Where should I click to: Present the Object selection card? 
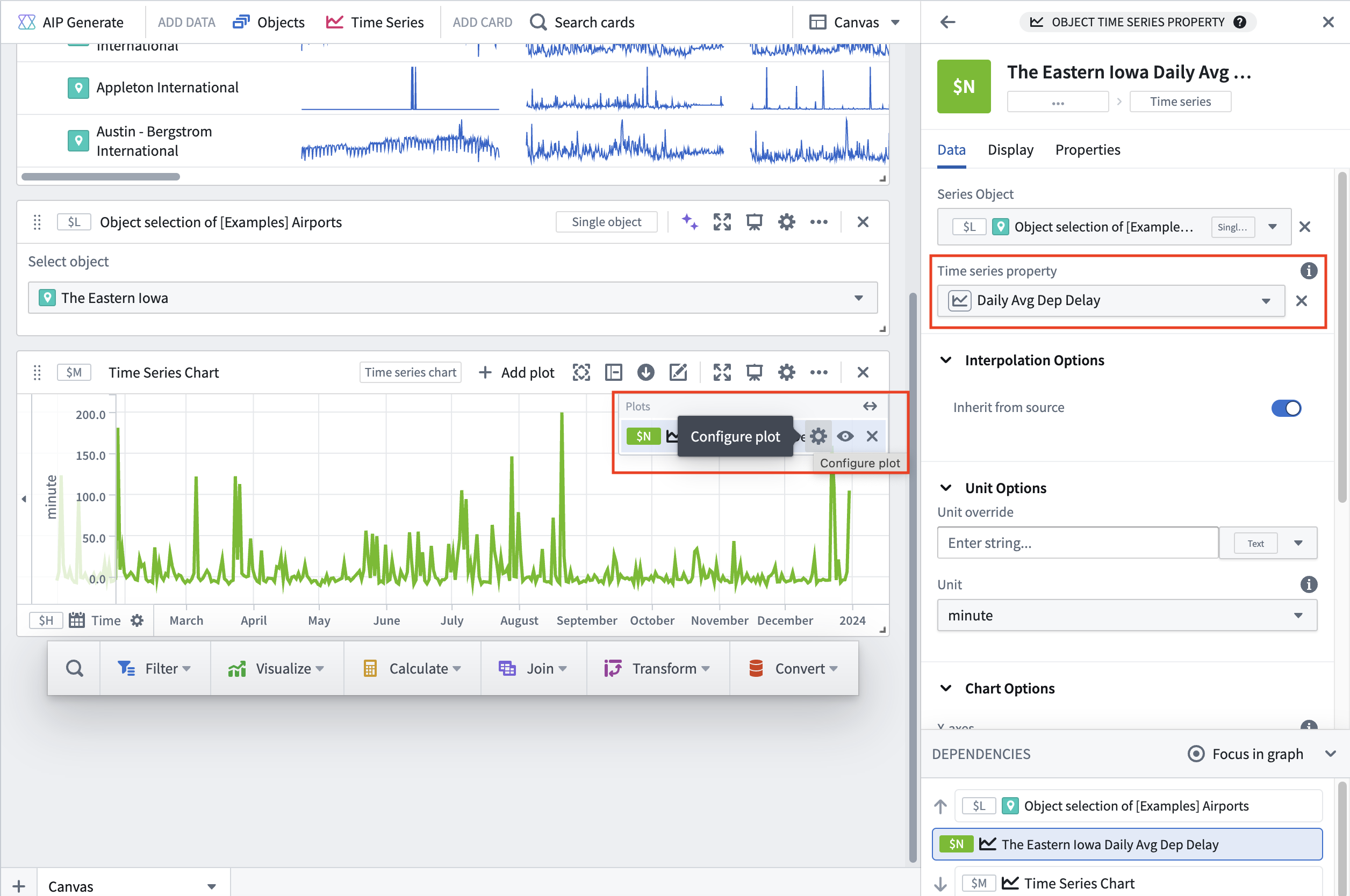[x=755, y=222]
